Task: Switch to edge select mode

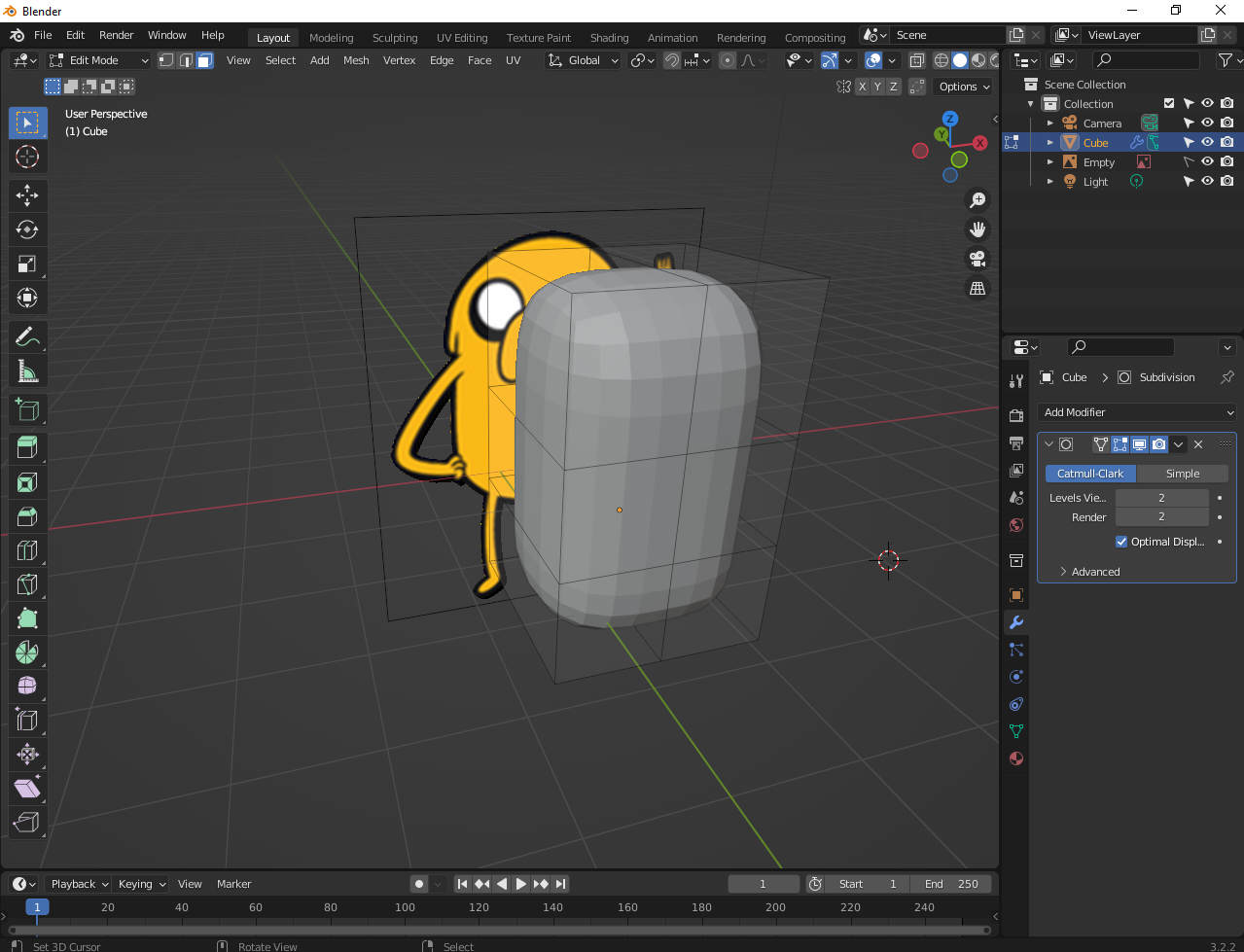Action: (x=186, y=60)
